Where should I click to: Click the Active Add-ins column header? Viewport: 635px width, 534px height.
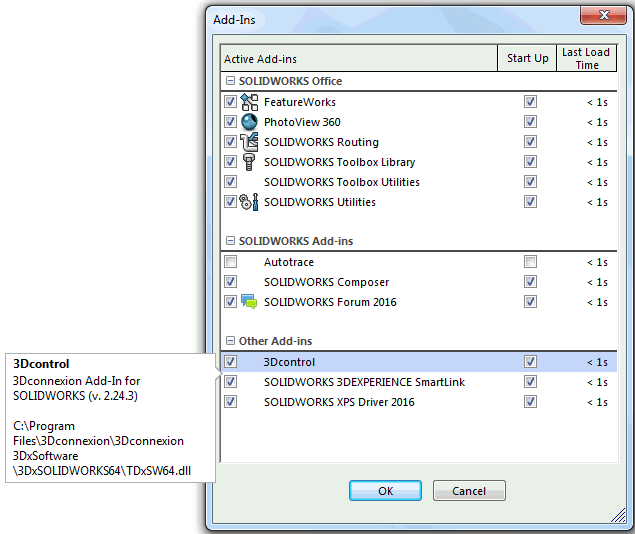[x=359, y=59]
